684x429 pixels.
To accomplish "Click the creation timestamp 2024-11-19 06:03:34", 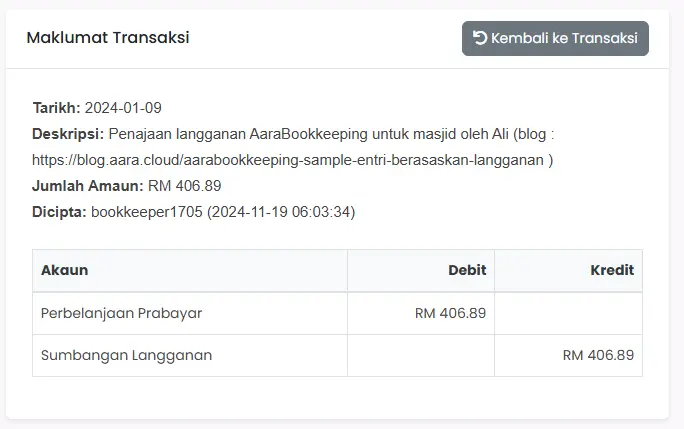I will tap(281, 212).
